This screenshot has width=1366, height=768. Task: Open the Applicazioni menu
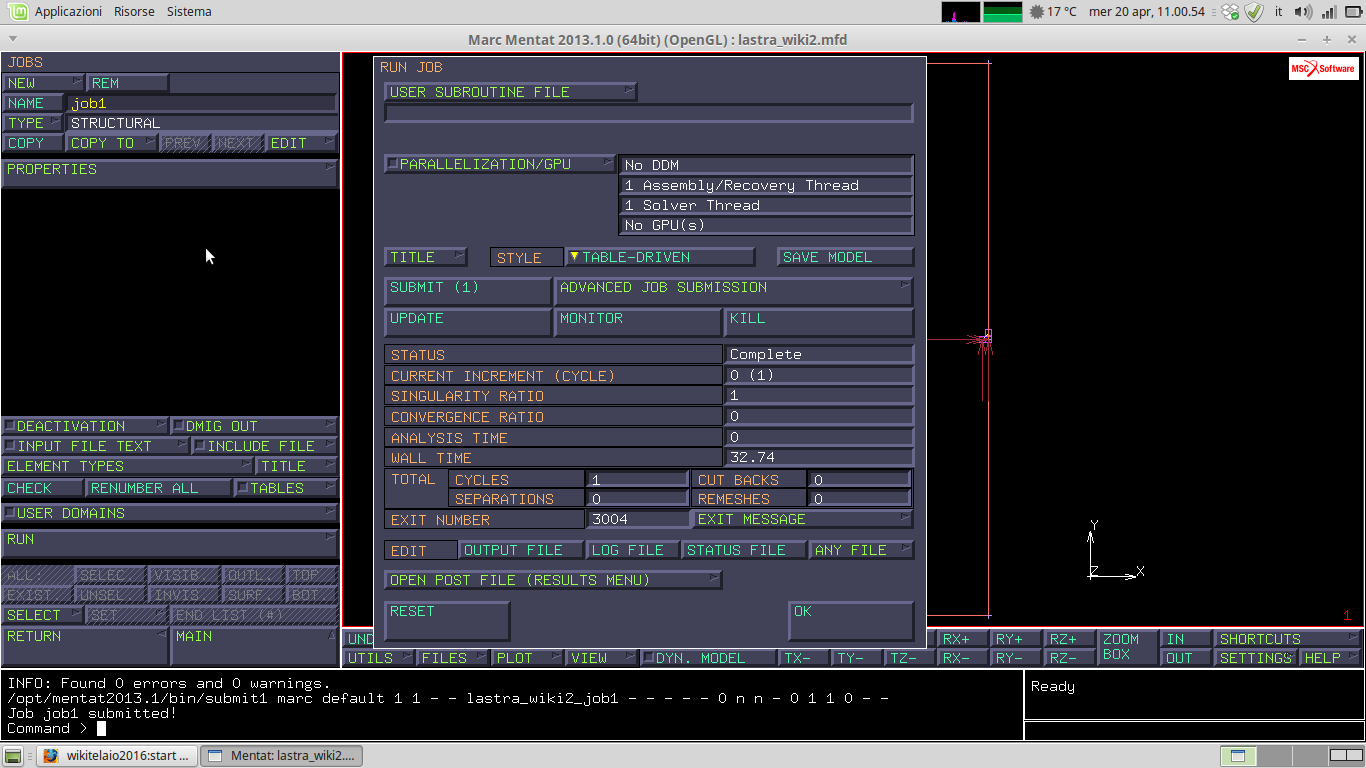click(68, 12)
